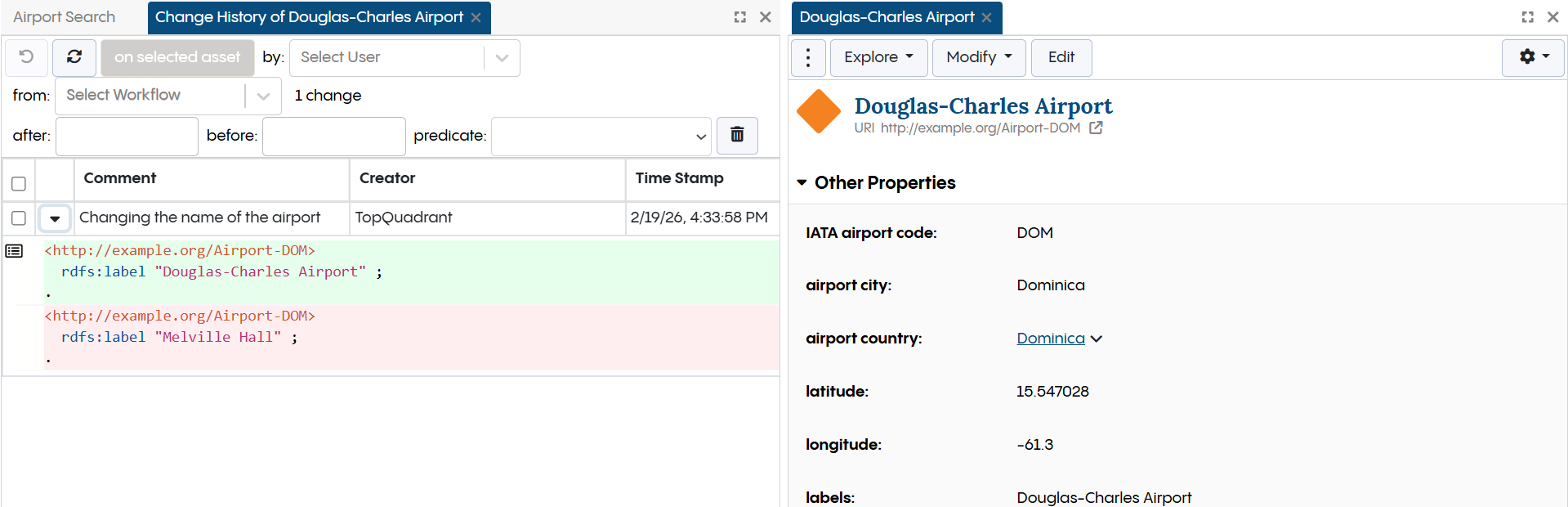The image size is (1568, 507).
Task: Click the 'after' date input field
Action: (x=127, y=136)
